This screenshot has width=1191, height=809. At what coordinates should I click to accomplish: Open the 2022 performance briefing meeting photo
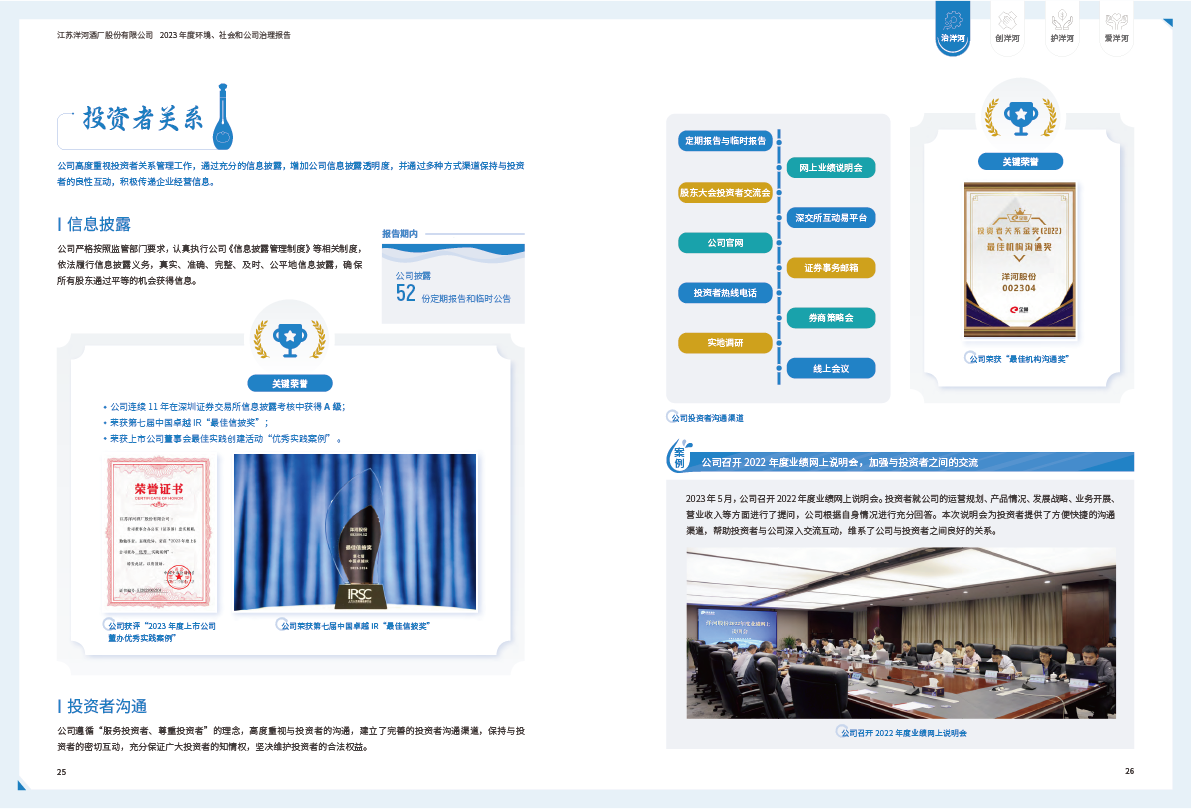coord(900,632)
